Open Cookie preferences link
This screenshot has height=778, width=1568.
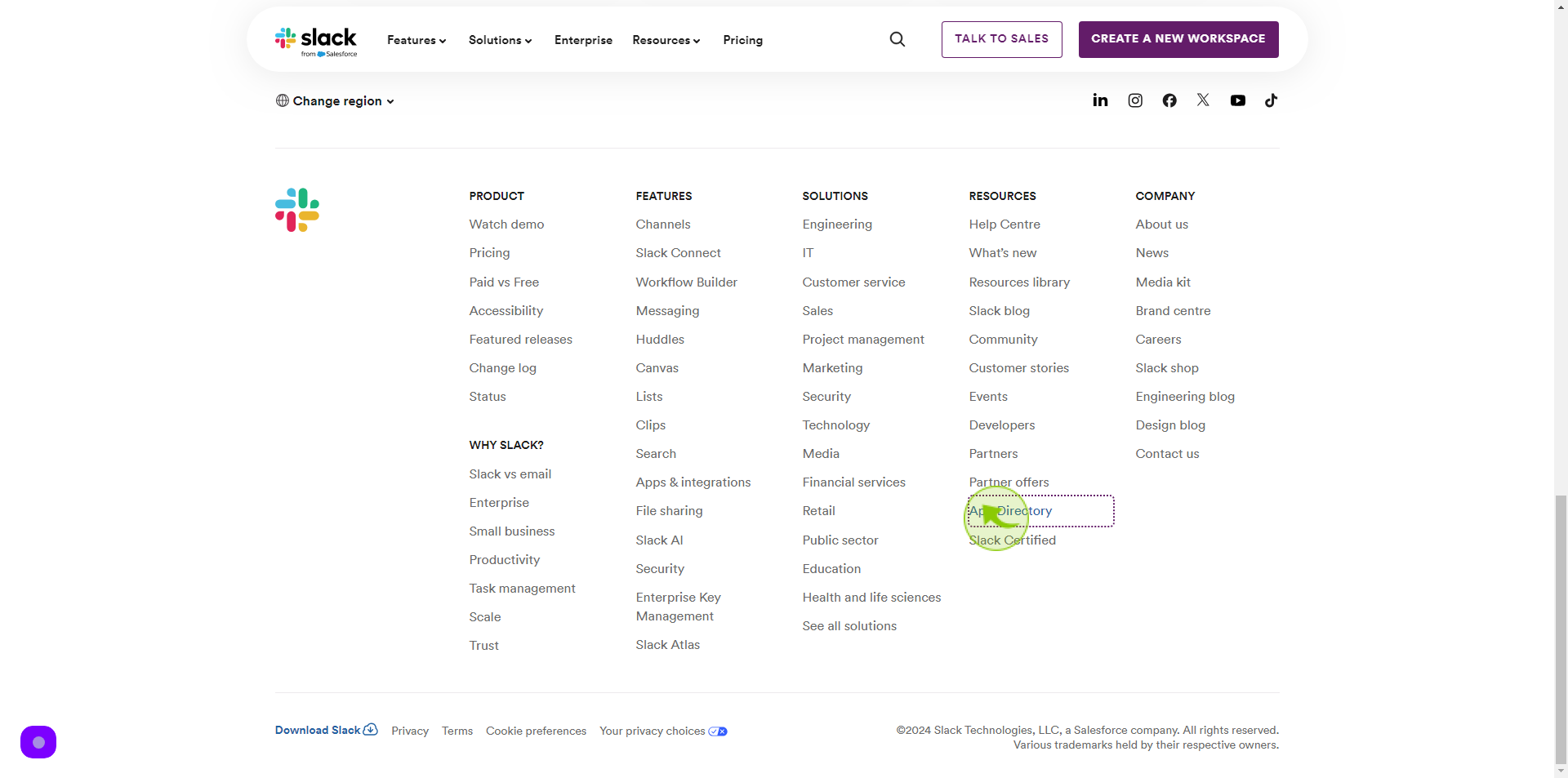point(536,731)
